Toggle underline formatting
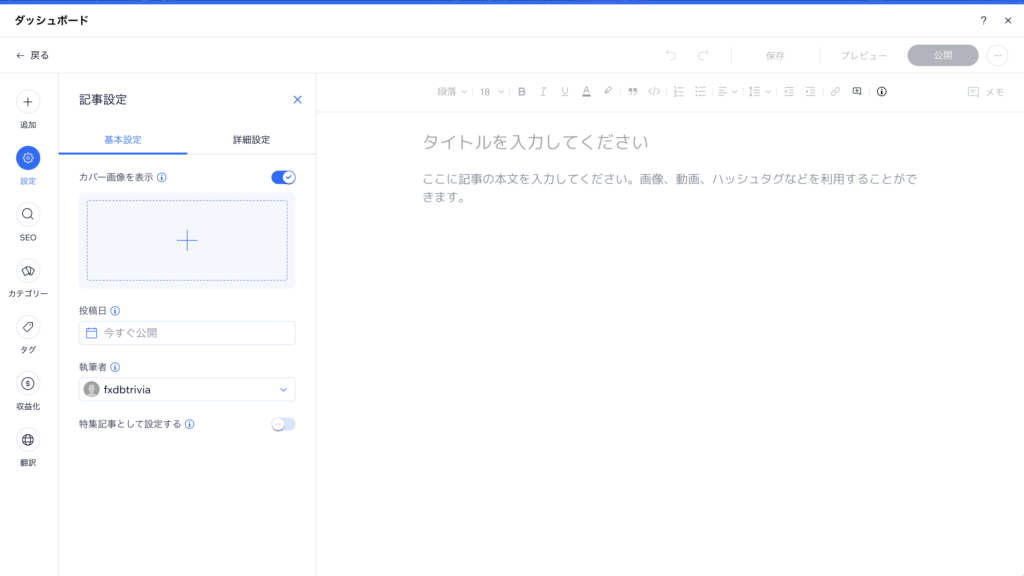This screenshot has height=576, width=1024. pyautogui.click(x=564, y=92)
